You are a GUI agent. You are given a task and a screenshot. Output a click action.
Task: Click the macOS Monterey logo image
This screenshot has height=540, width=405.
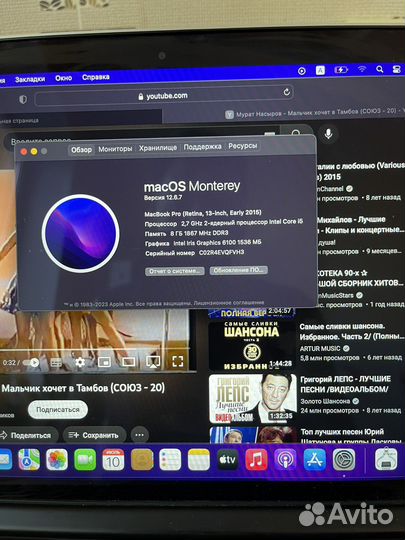click(x=81, y=233)
